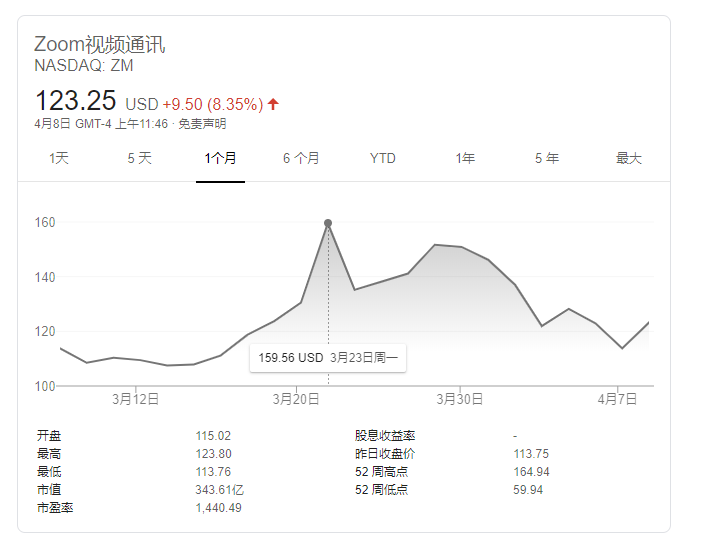Viewport: 705px width, 550px height.
Task: Click the 市值 label
Action: pos(49,490)
